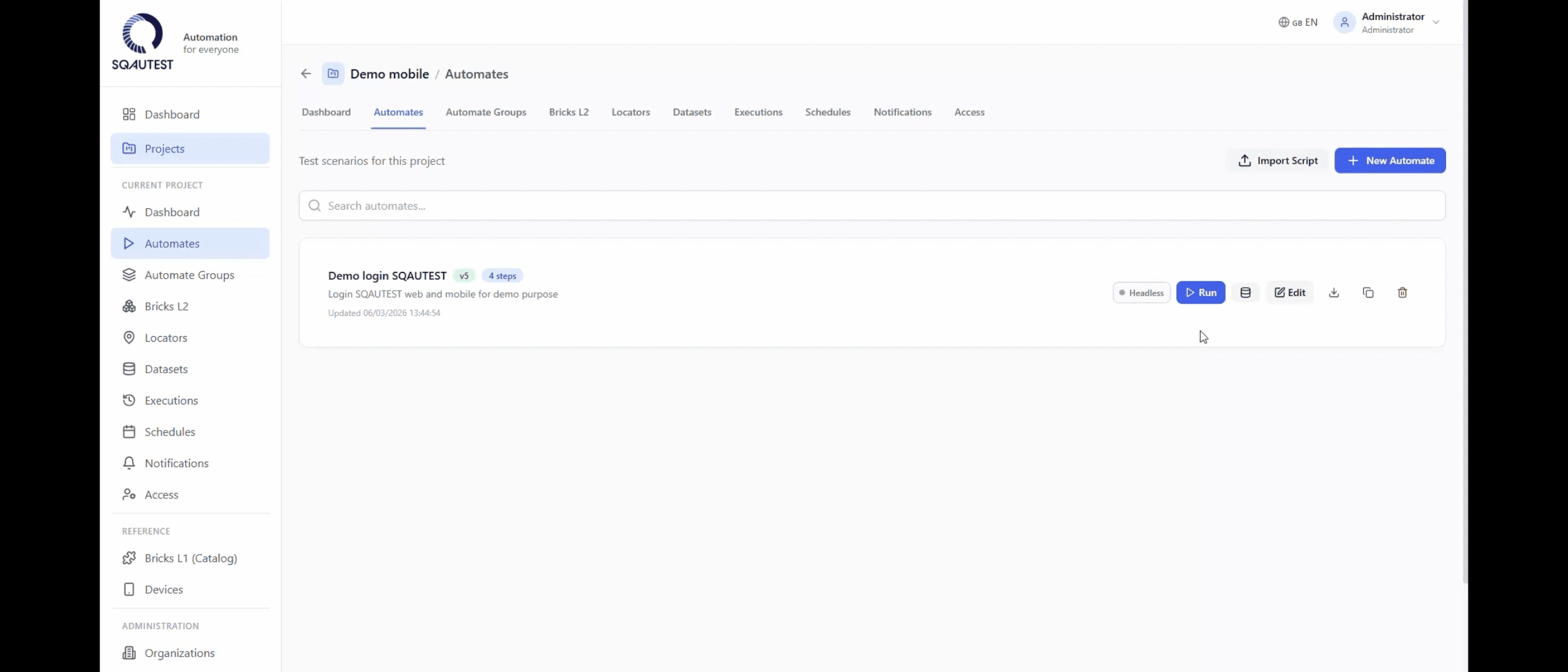Click the back arrow beside Demo mobile
The image size is (1568, 672).
click(x=306, y=74)
